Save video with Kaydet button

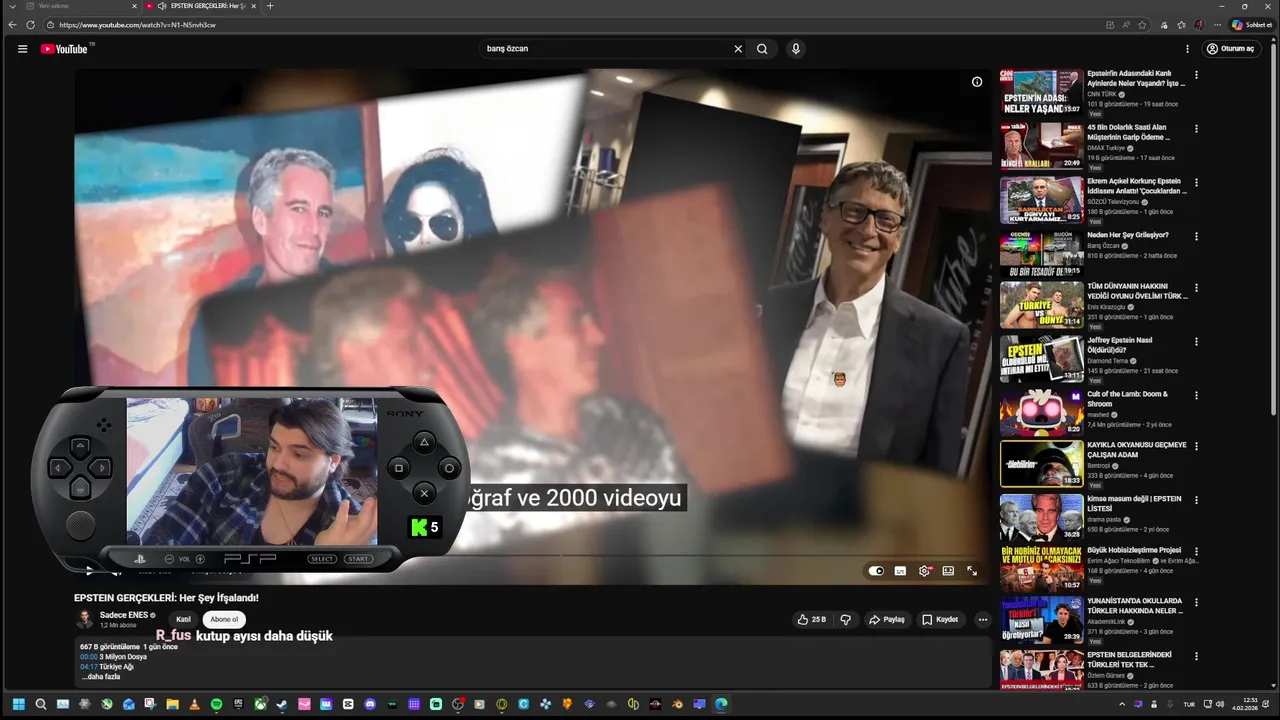point(940,620)
